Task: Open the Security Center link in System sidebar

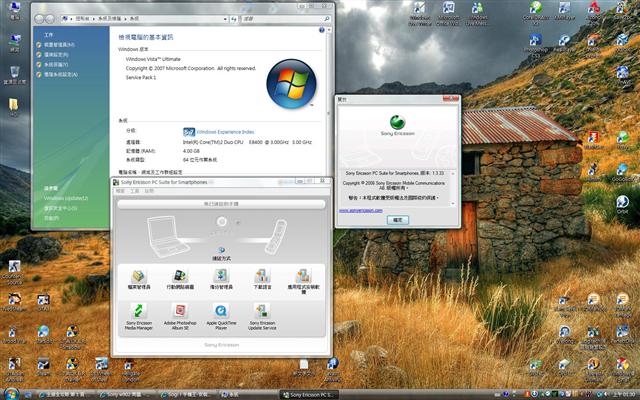Action: click(x=60, y=208)
